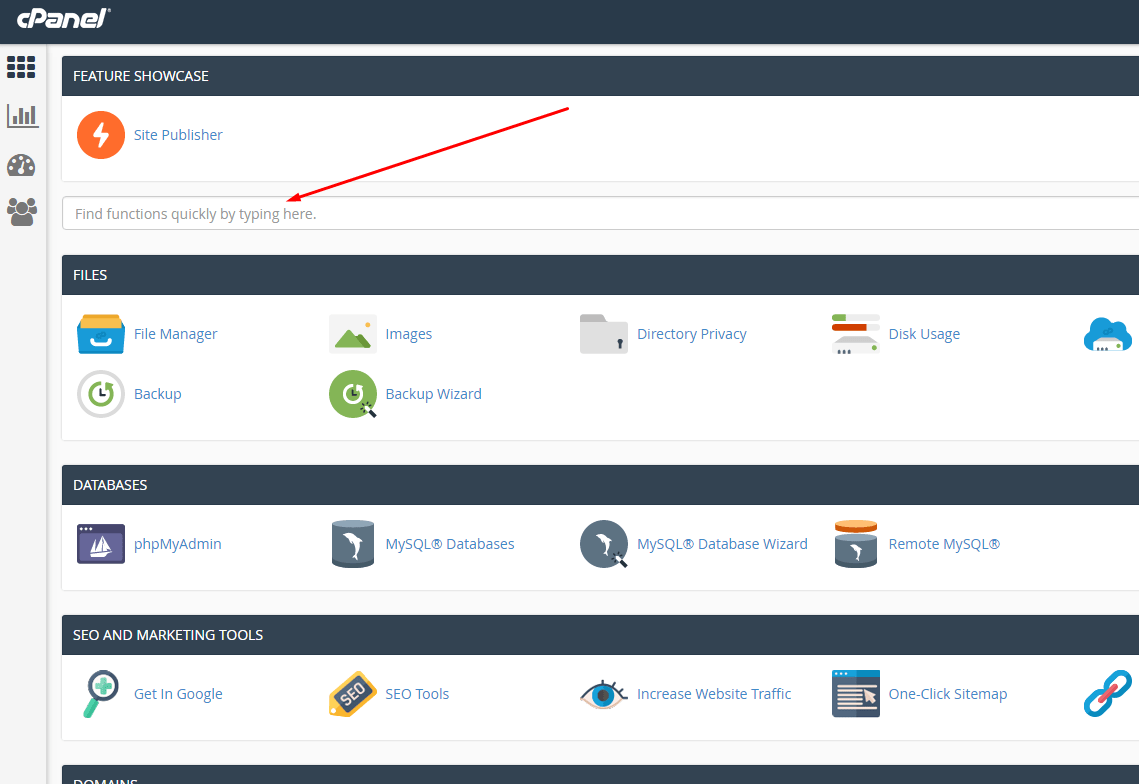Open the Remote MySQL® link

943,544
